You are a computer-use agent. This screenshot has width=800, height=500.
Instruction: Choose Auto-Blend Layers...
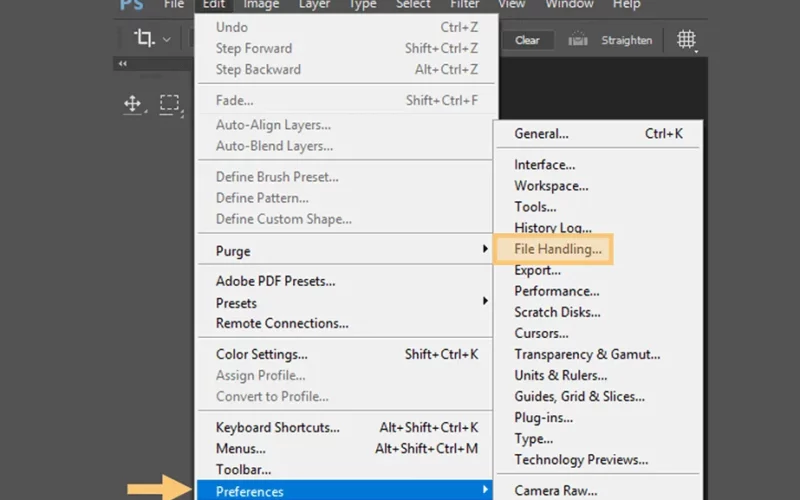click(x=345, y=146)
